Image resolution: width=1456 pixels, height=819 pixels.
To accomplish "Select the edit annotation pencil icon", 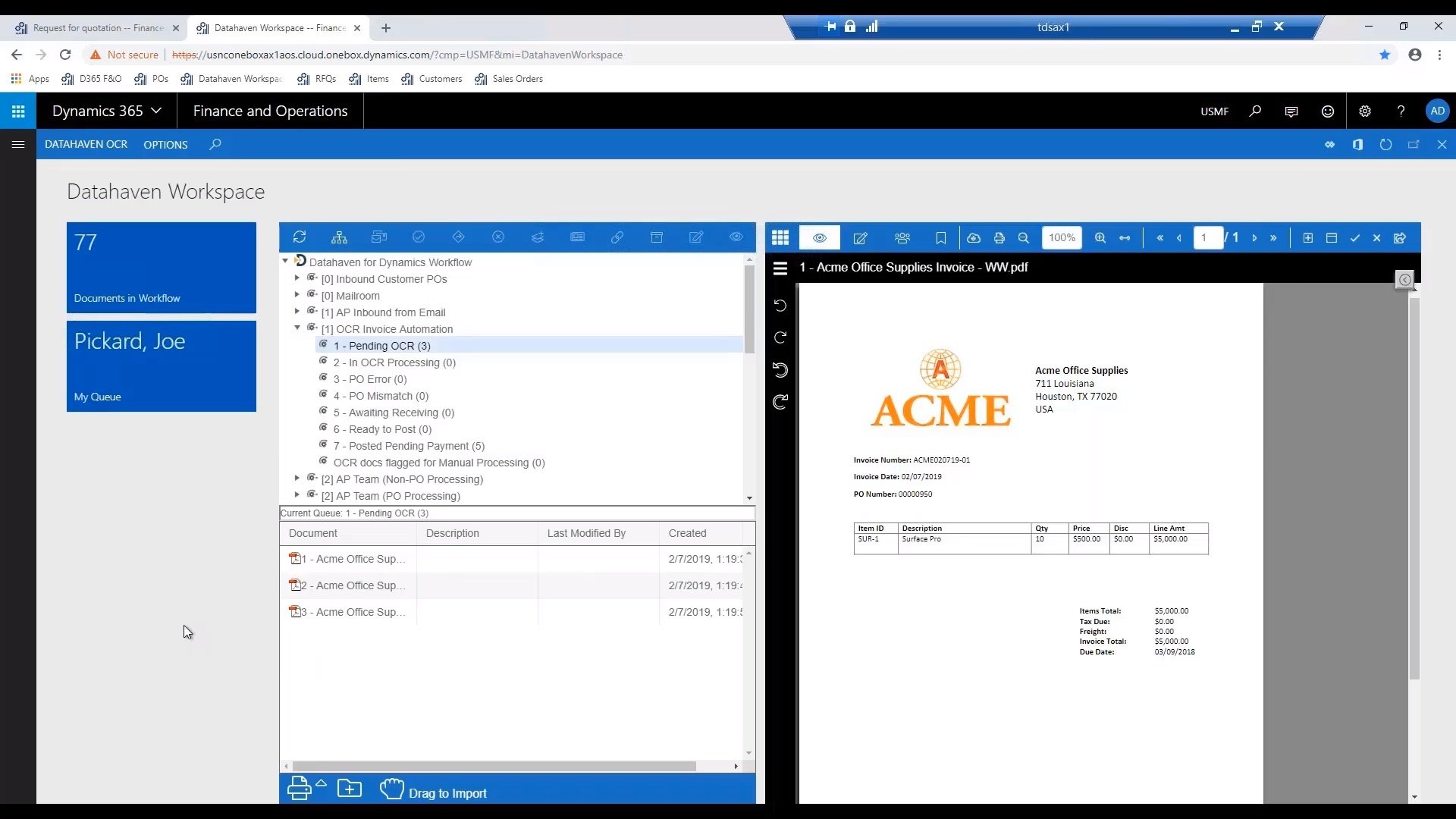I will click(x=696, y=237).
